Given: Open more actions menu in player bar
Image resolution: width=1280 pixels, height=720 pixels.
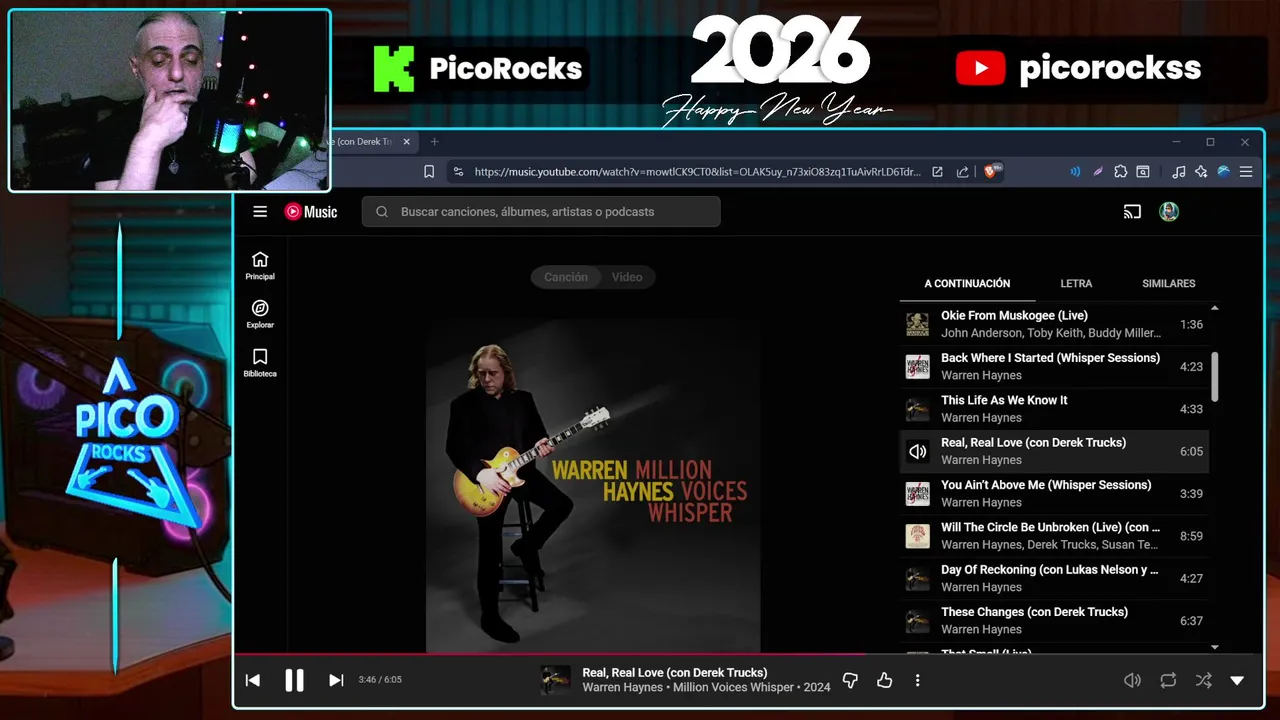Looking at the screenshot, I should tap(917, 680).
